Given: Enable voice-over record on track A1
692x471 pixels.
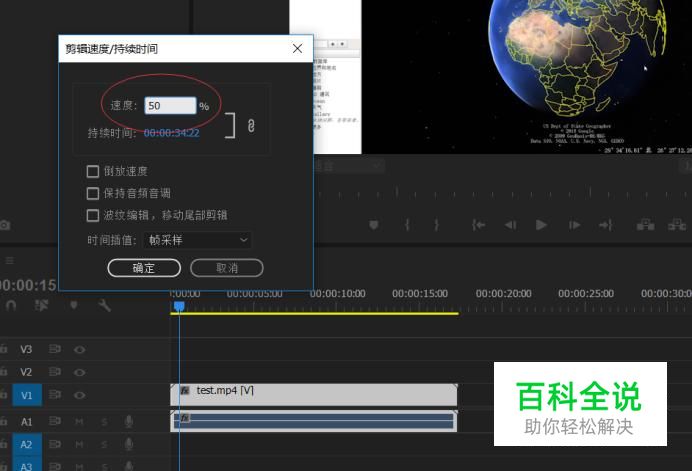Looking at the screenshot, I should click(128, 422).
